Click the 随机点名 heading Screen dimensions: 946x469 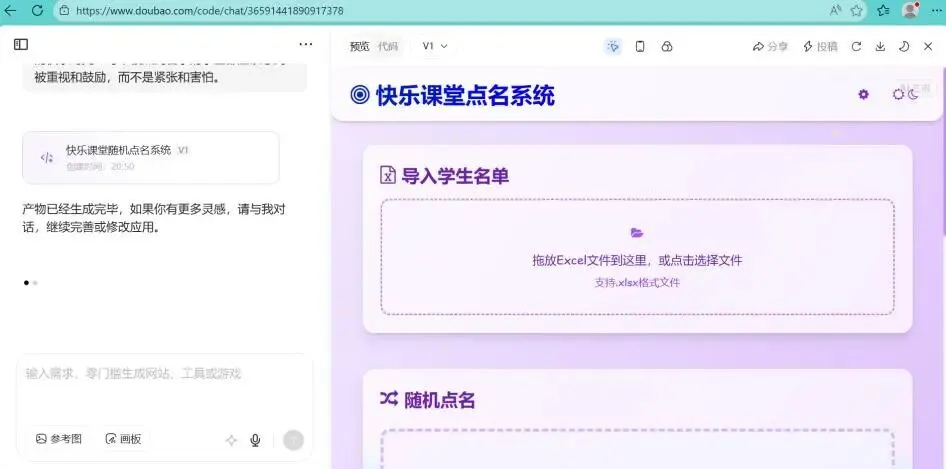point(439,400)
